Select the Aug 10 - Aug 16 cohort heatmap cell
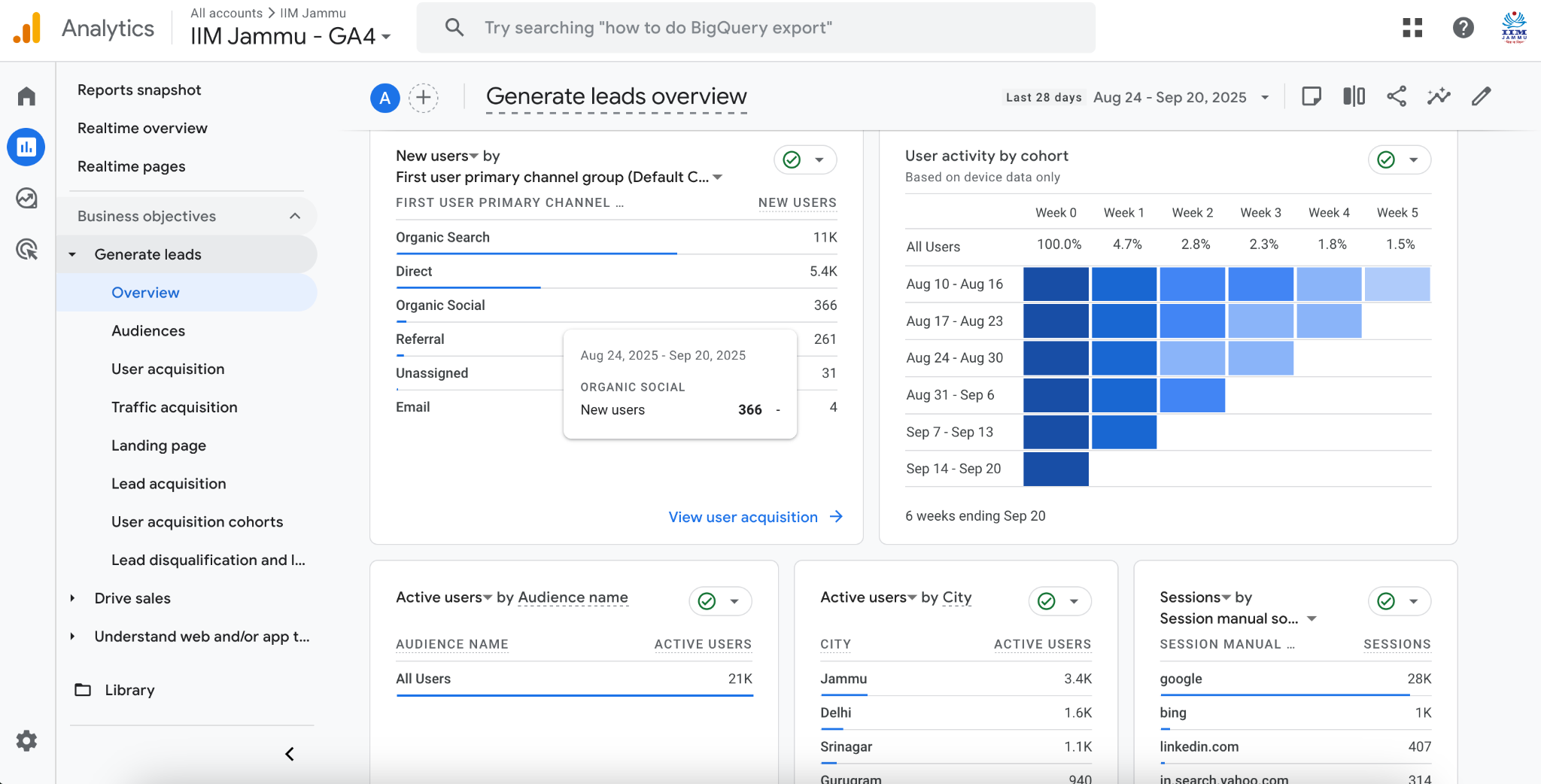Viewport: 1541px width, 784px height. tap(1055, 284)
